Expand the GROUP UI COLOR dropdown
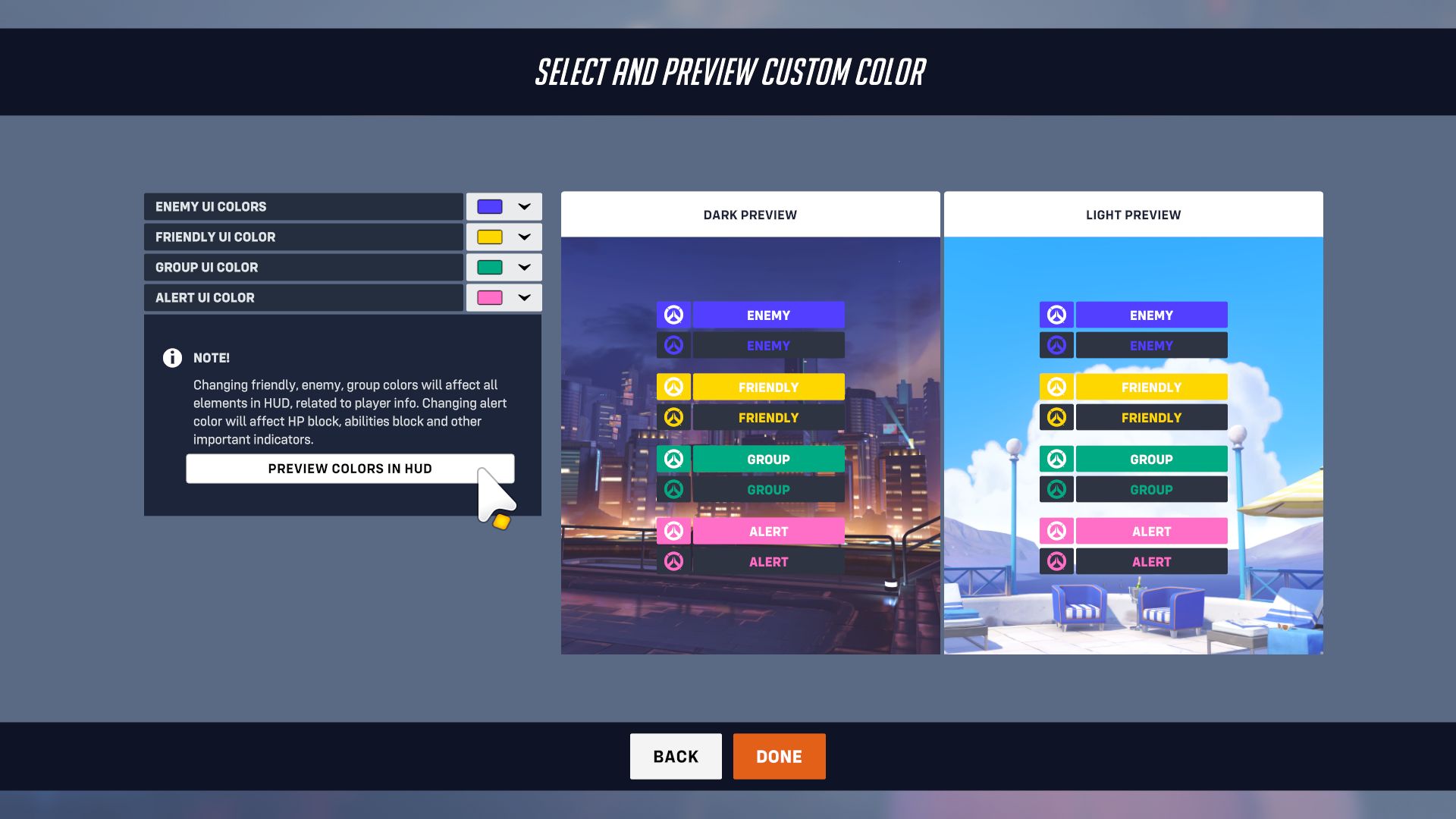 pos(523,267)
